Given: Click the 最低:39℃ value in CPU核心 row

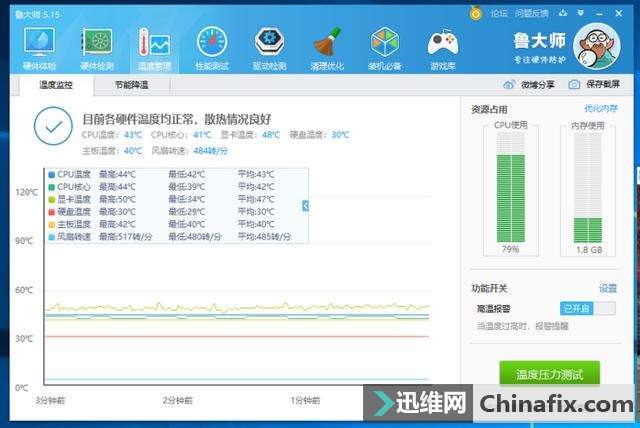Looking at the screenshot, I should pyautogui.click(x=187, y=187).
